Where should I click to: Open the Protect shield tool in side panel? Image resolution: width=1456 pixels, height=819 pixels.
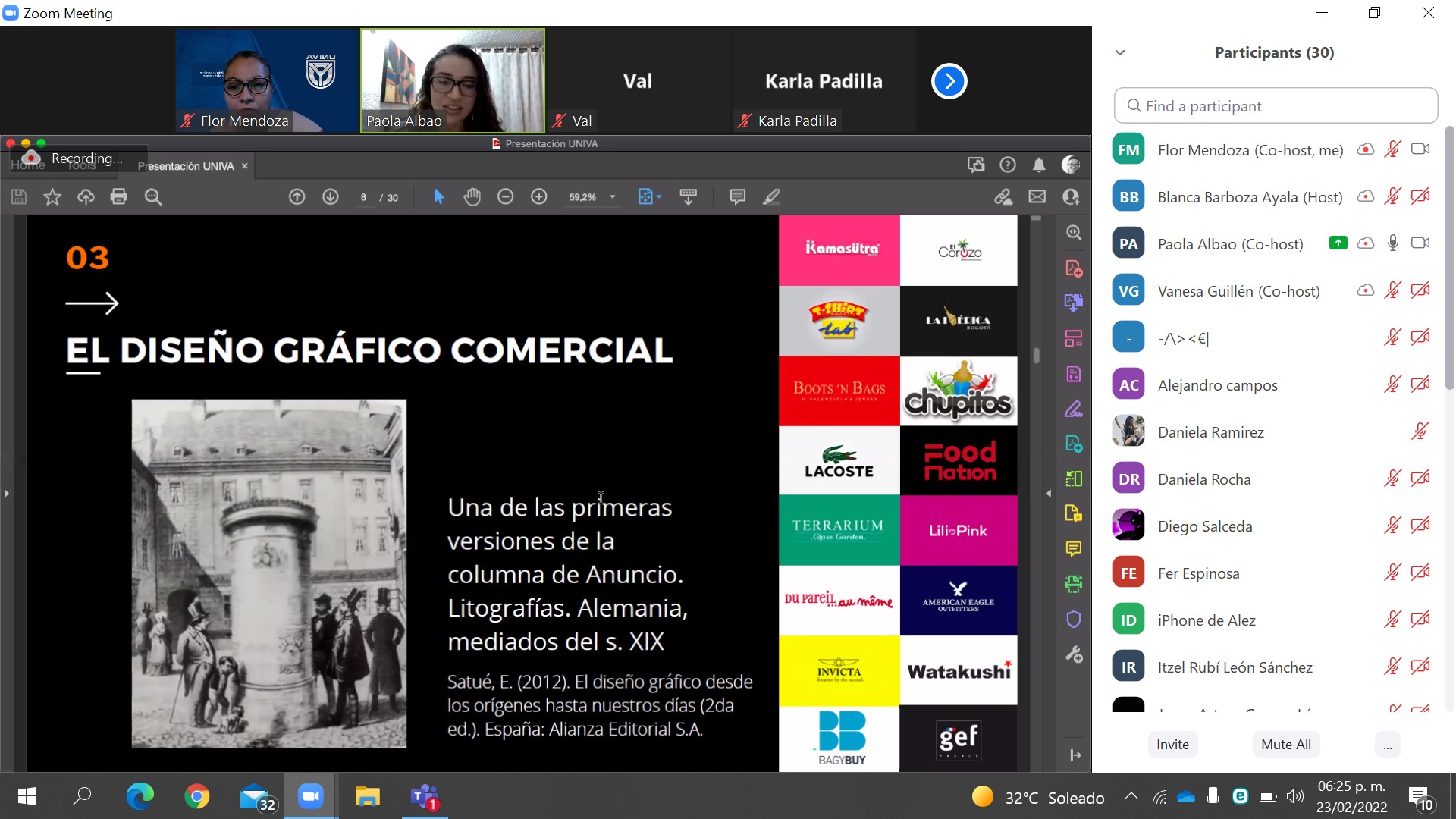1074,620
